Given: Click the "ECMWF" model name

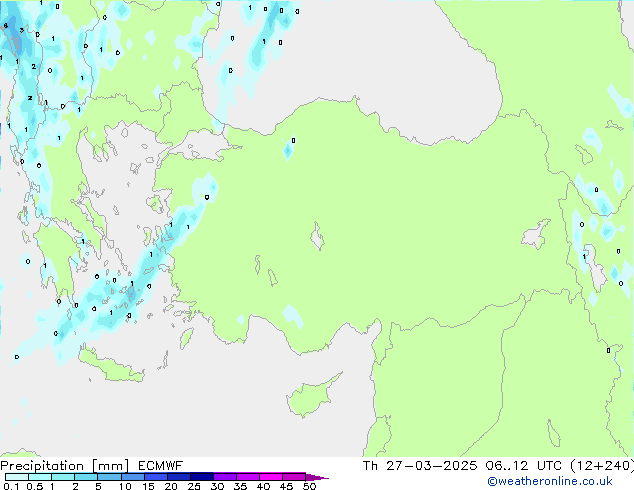Looking at the screenshot, I should tap(161, 466).
